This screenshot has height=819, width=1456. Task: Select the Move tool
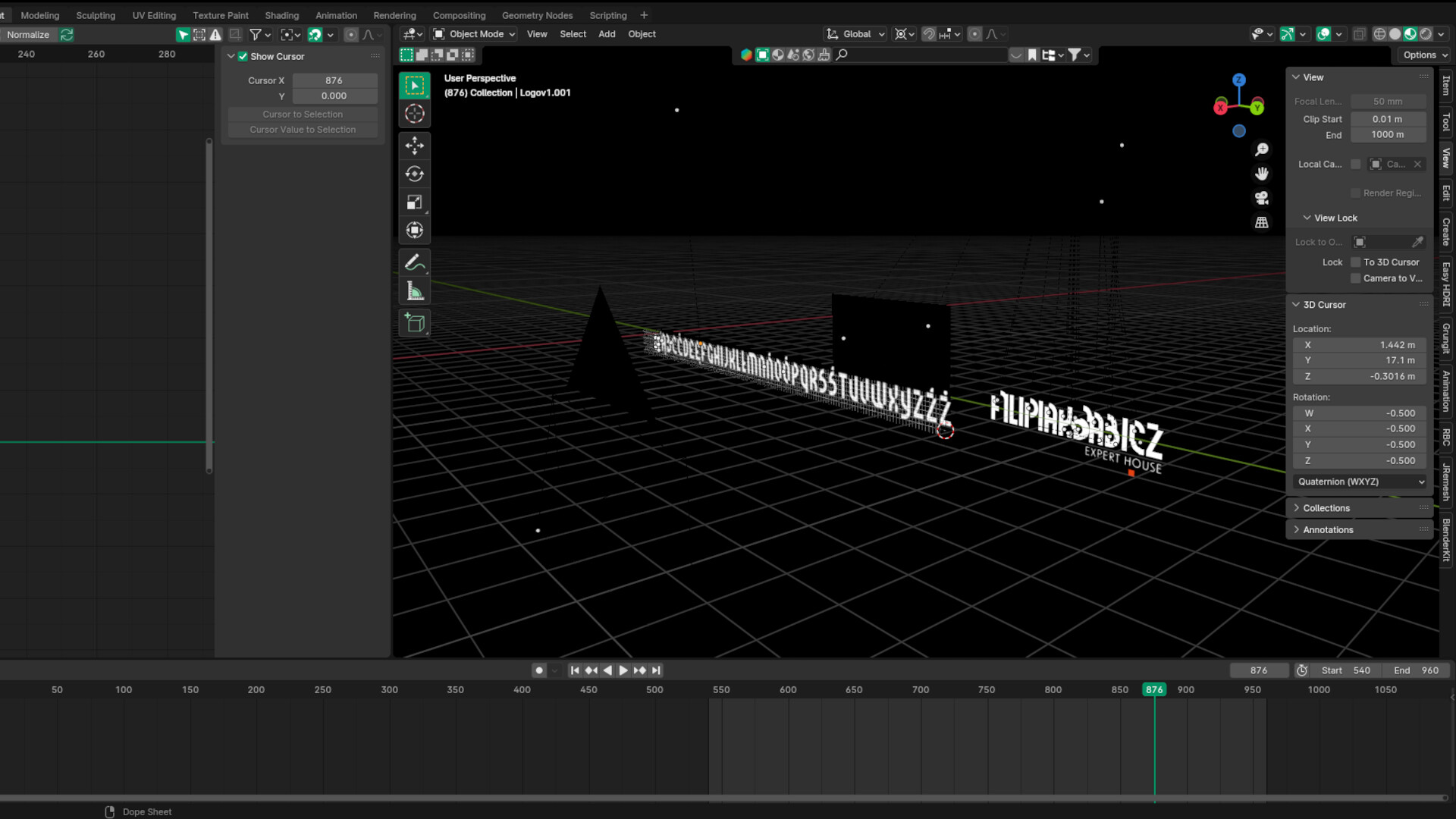[x=415, y=145]
